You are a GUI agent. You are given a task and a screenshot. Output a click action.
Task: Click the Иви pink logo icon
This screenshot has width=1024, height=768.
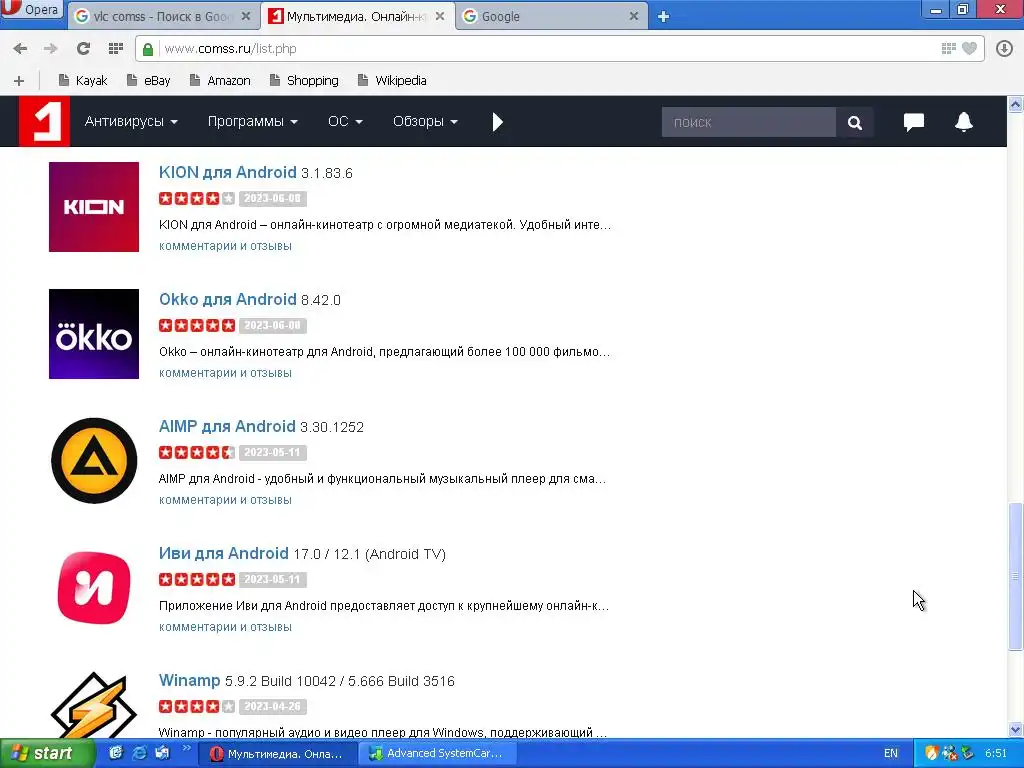coord(94,588)
